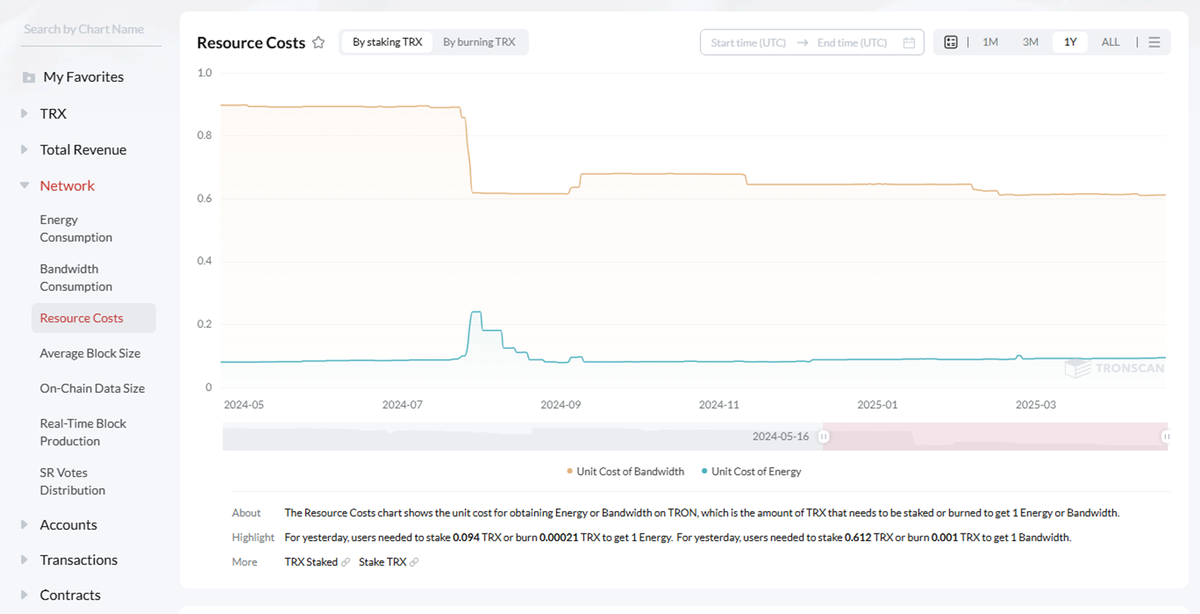Click the data view toggle icon

951,42
